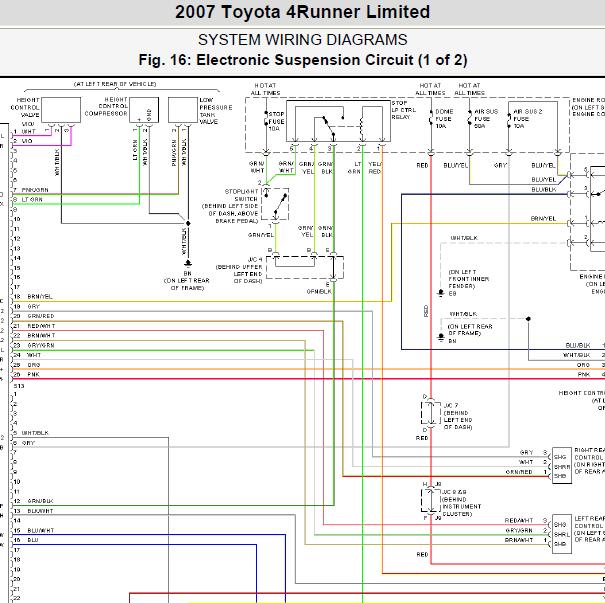Click the "LT GRN" label under relay pin 2

[x=354, y=168]
